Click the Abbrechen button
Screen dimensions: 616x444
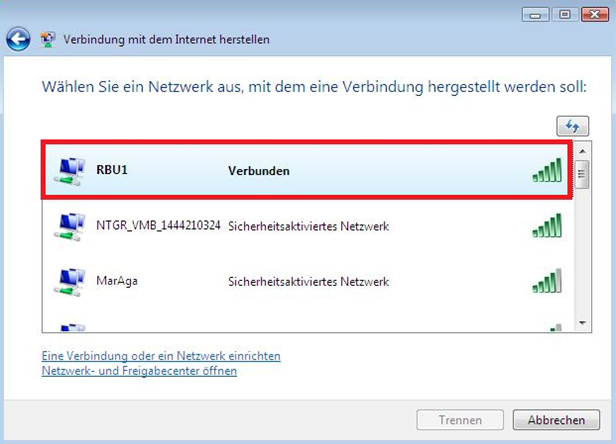click(556, 420)
